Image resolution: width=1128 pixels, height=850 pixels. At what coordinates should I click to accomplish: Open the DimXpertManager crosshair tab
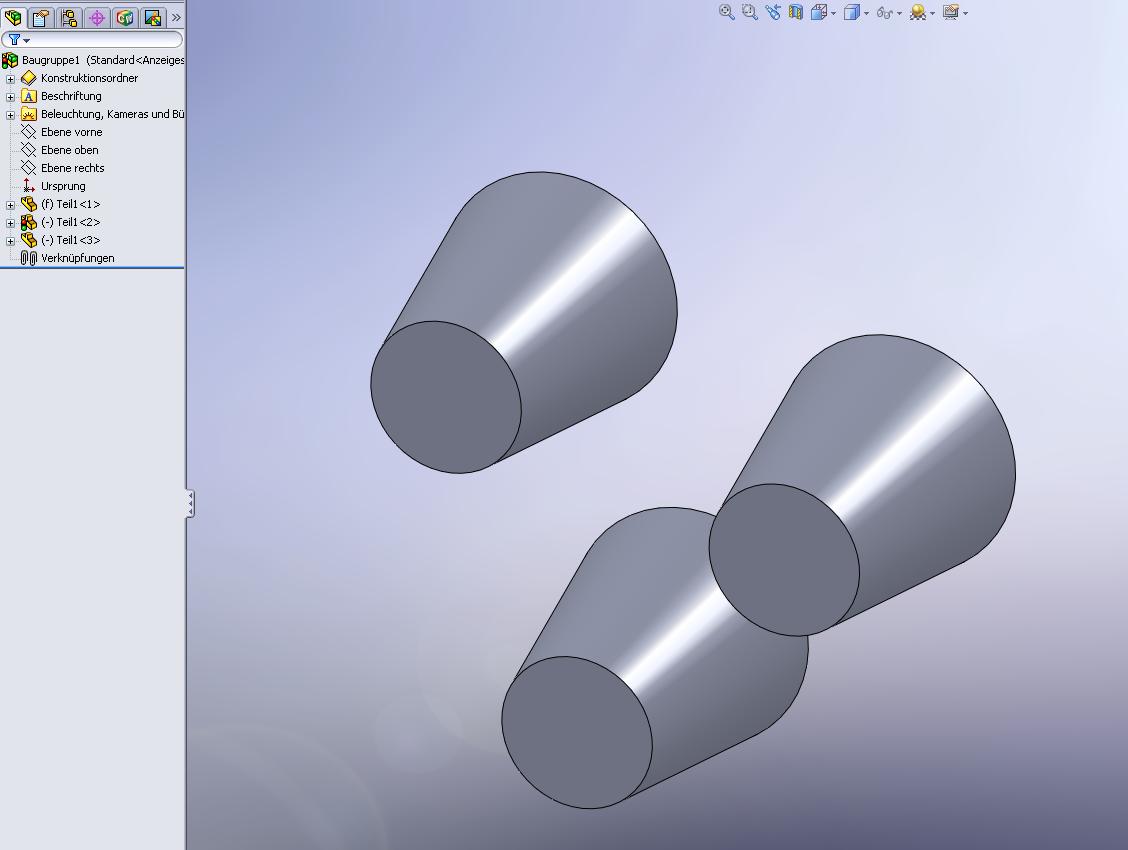pyautogui.click(x=97, y=17)
